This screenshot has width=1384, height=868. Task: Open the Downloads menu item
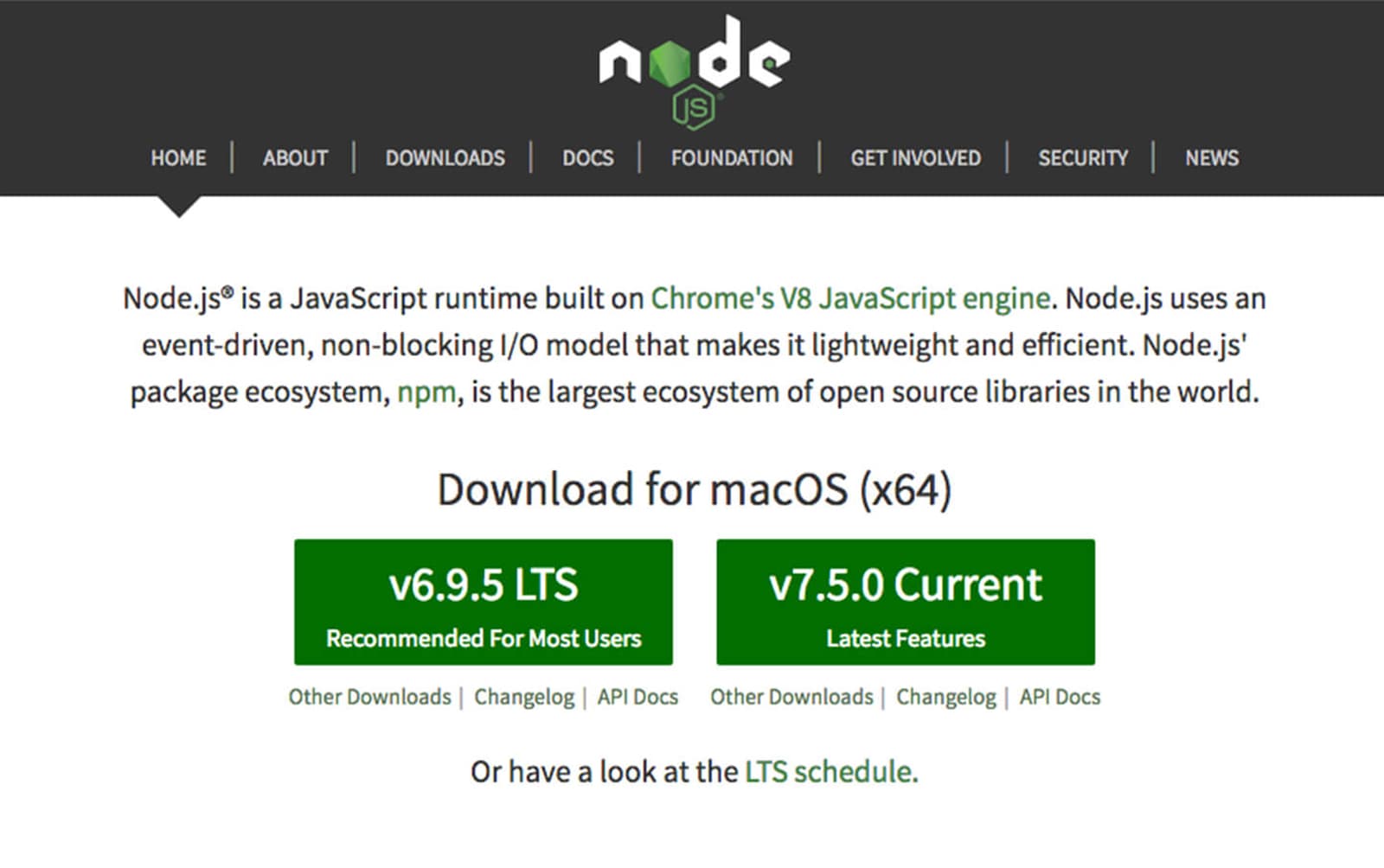(445, 158)
